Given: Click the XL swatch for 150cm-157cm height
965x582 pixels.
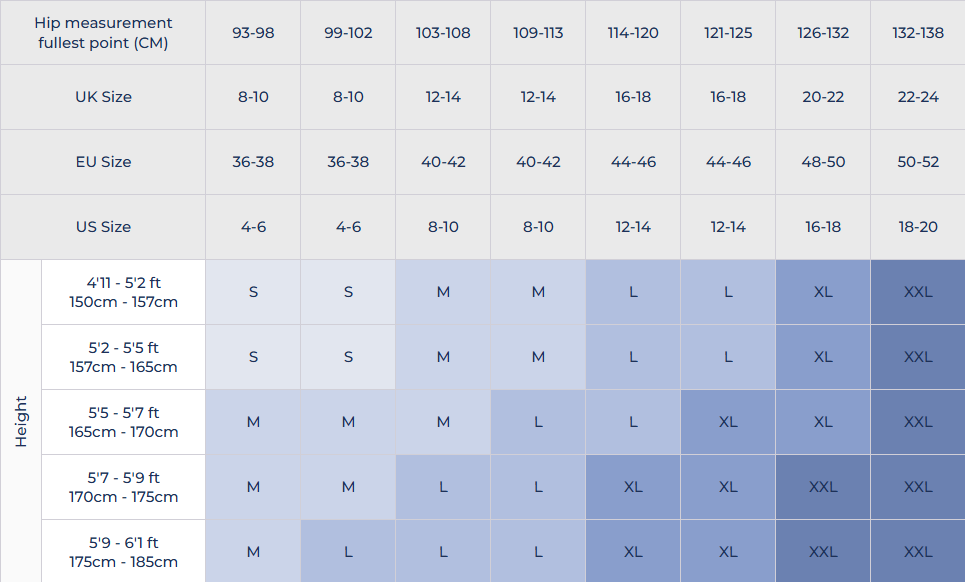Looking at the screenshot, I should (823, 292).
